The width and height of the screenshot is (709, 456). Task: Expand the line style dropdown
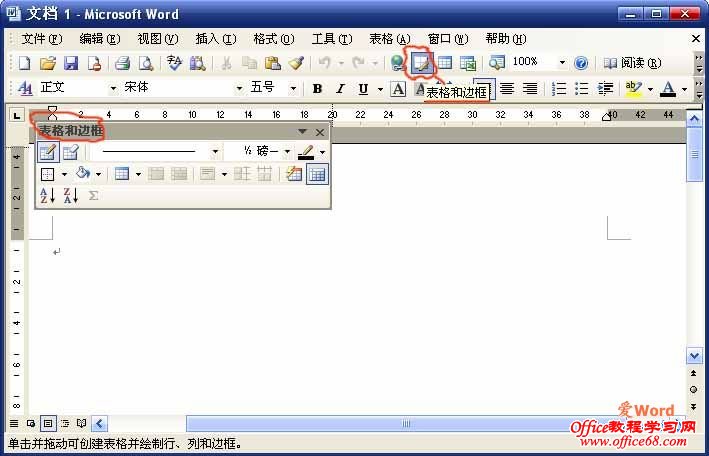pyautogui.click(x=215, y=152)
